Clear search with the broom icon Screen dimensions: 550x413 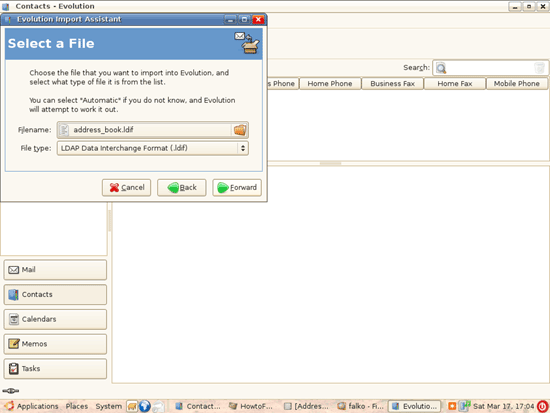539,68
